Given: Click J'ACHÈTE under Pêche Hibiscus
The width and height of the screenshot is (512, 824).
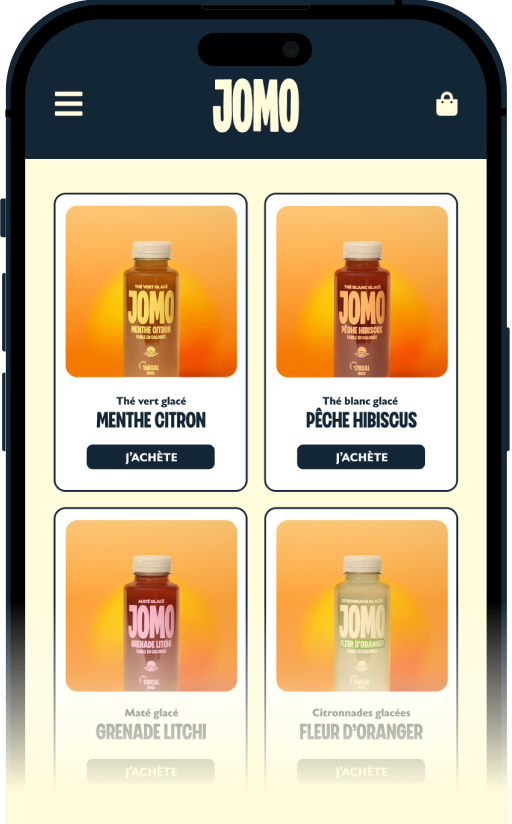Looking at the screenshot, I should point(361,457).
